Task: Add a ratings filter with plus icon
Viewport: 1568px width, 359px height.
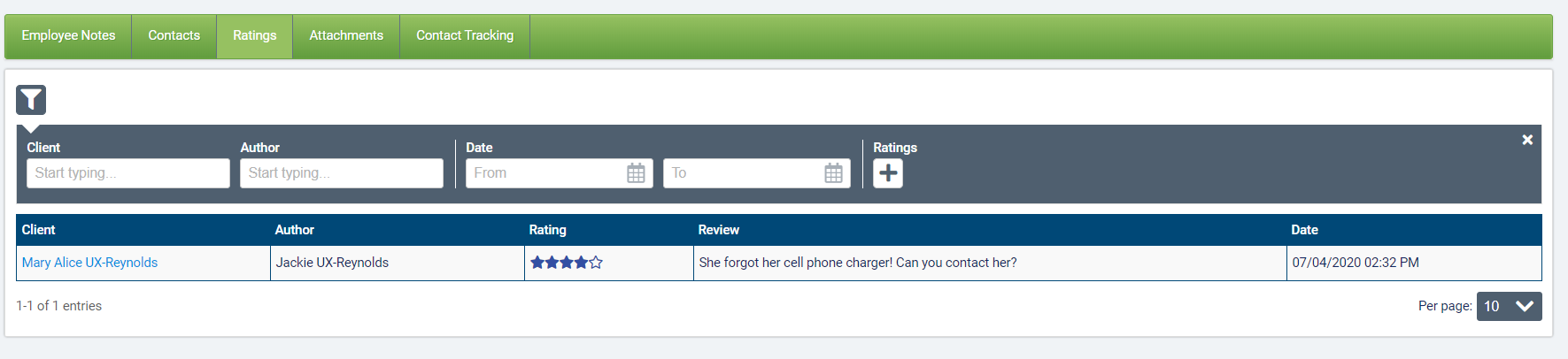Action: pyautogui.click(x=888, y=173)
